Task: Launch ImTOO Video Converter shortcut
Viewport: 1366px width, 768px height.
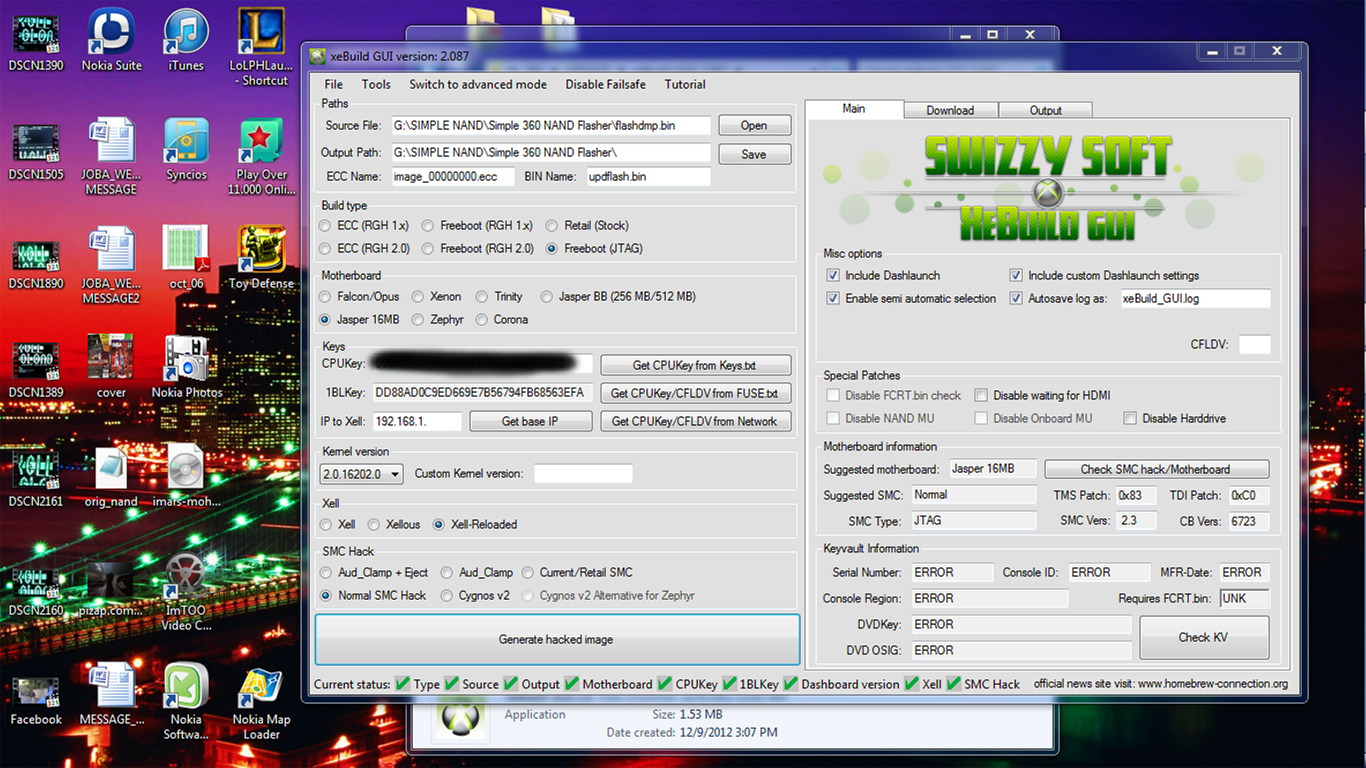Action: [186, 592]
